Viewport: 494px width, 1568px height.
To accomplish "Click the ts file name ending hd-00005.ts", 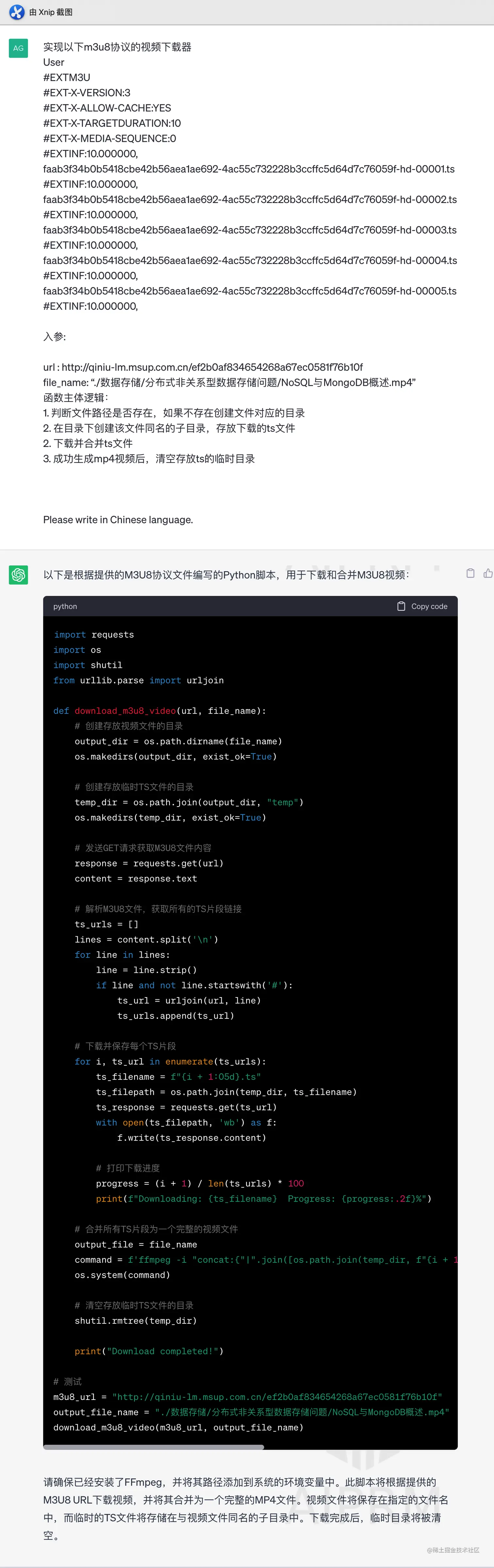I will pos(250,290).
